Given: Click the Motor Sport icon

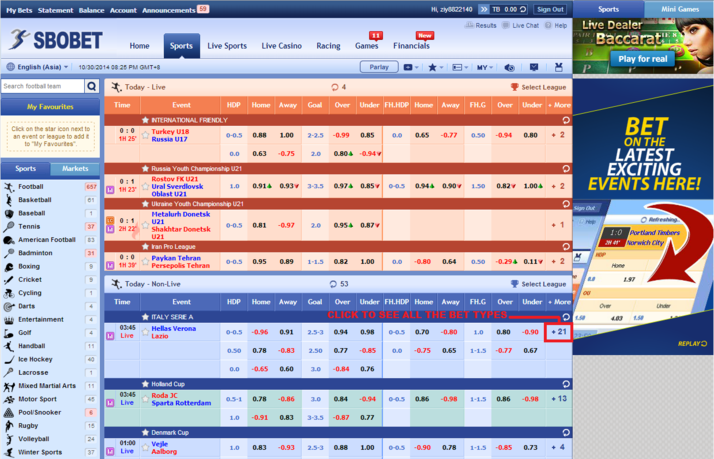Looking at the screenshot, I should click(x=9, y=399).
